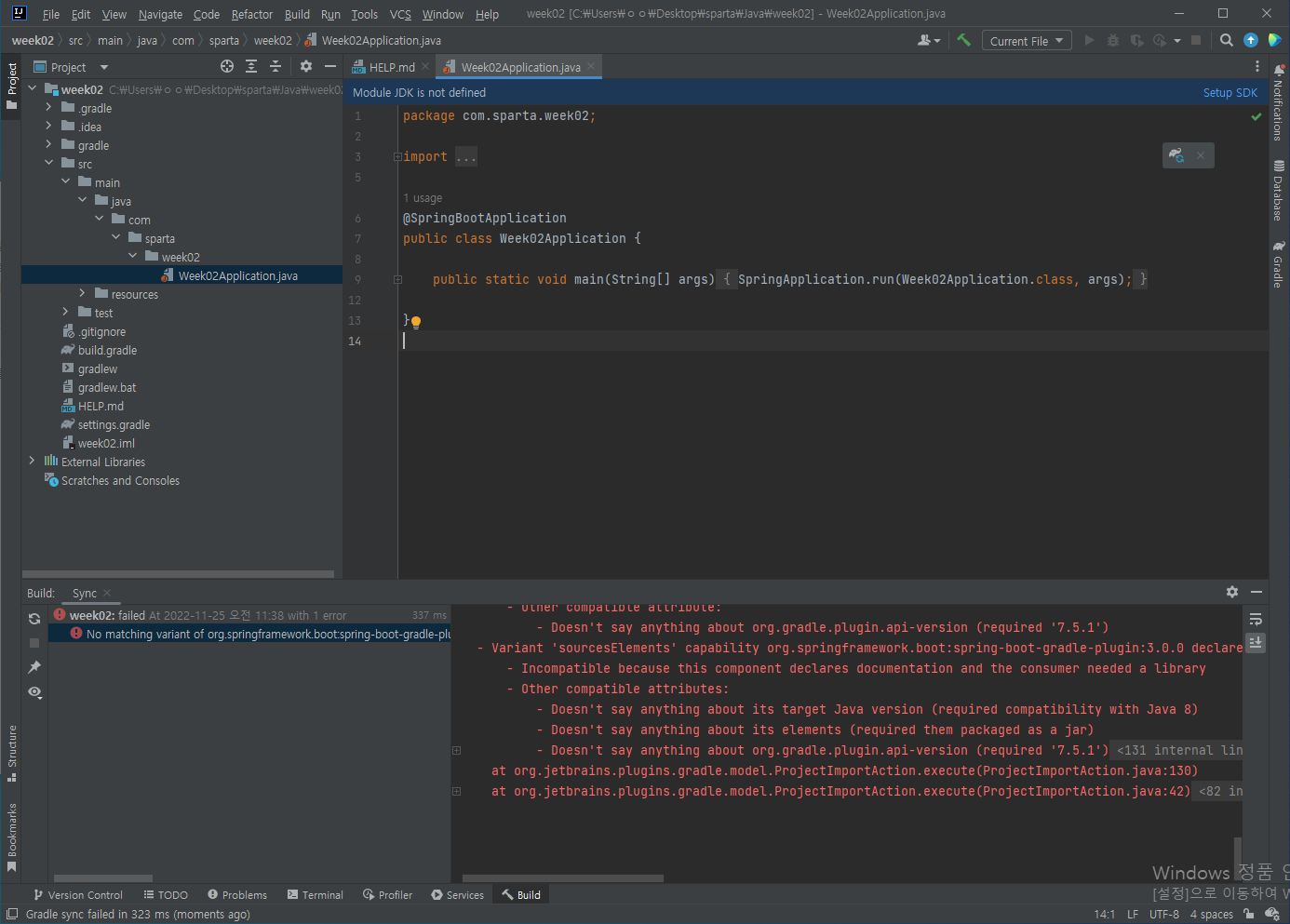Image resolution: width=1290 pixels, height=924 pixels.
Task: Open editor tabs more-options menu
Action: (x=1257, y=66)
